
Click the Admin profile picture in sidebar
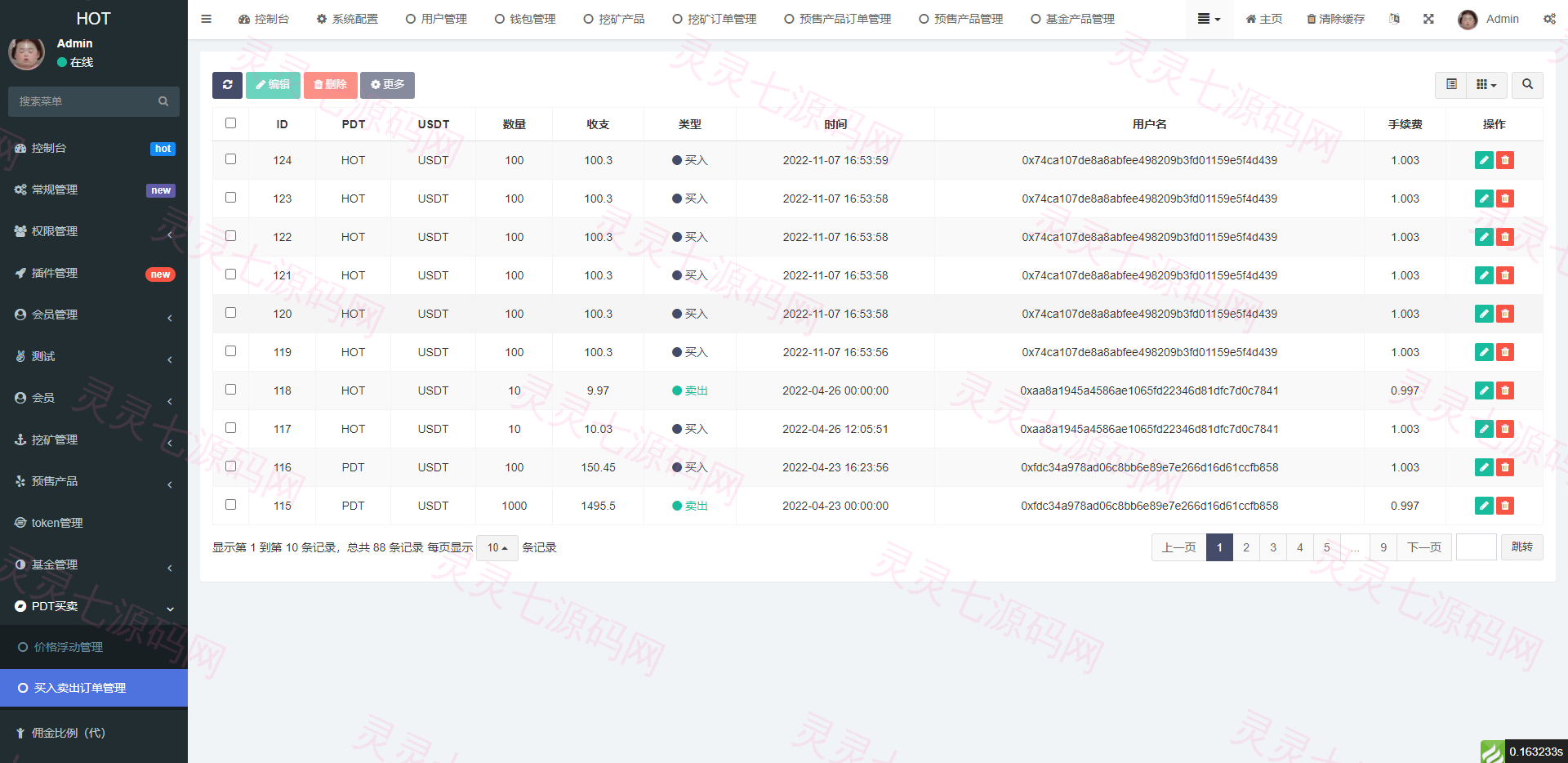[x=27, y=53]
